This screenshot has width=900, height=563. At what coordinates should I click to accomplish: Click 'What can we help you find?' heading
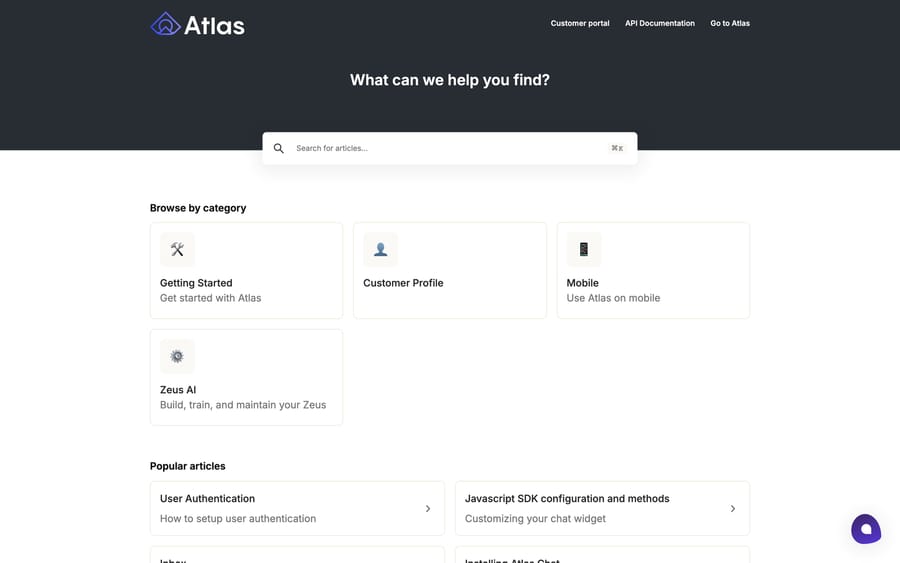tap(449, 80)
